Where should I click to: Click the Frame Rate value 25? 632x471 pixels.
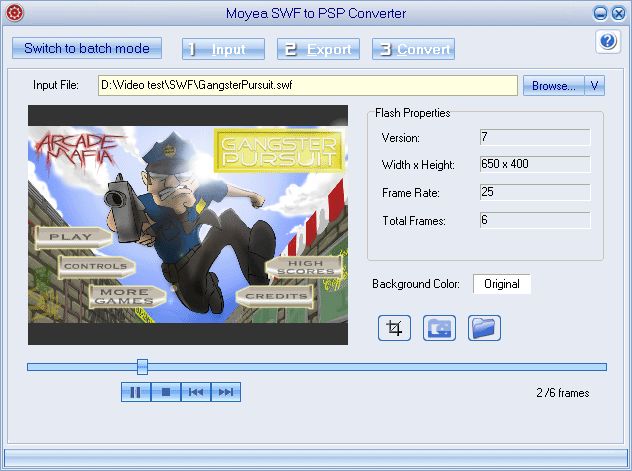click(x=535, y=192)
